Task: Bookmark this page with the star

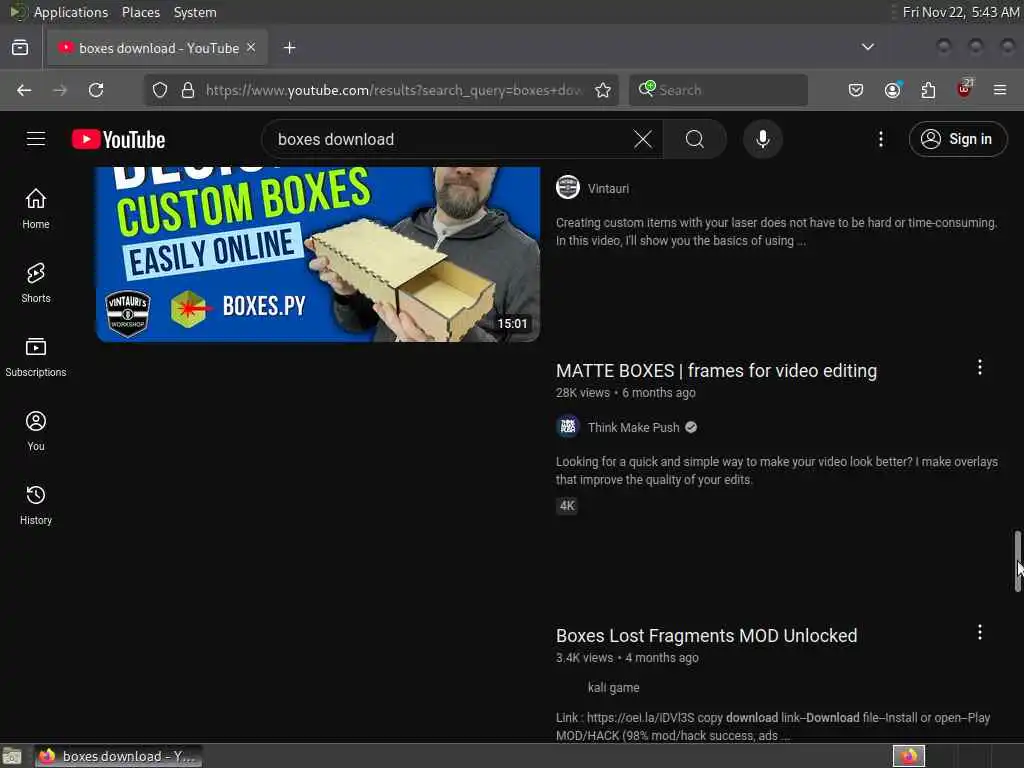Action: [603, 90]
